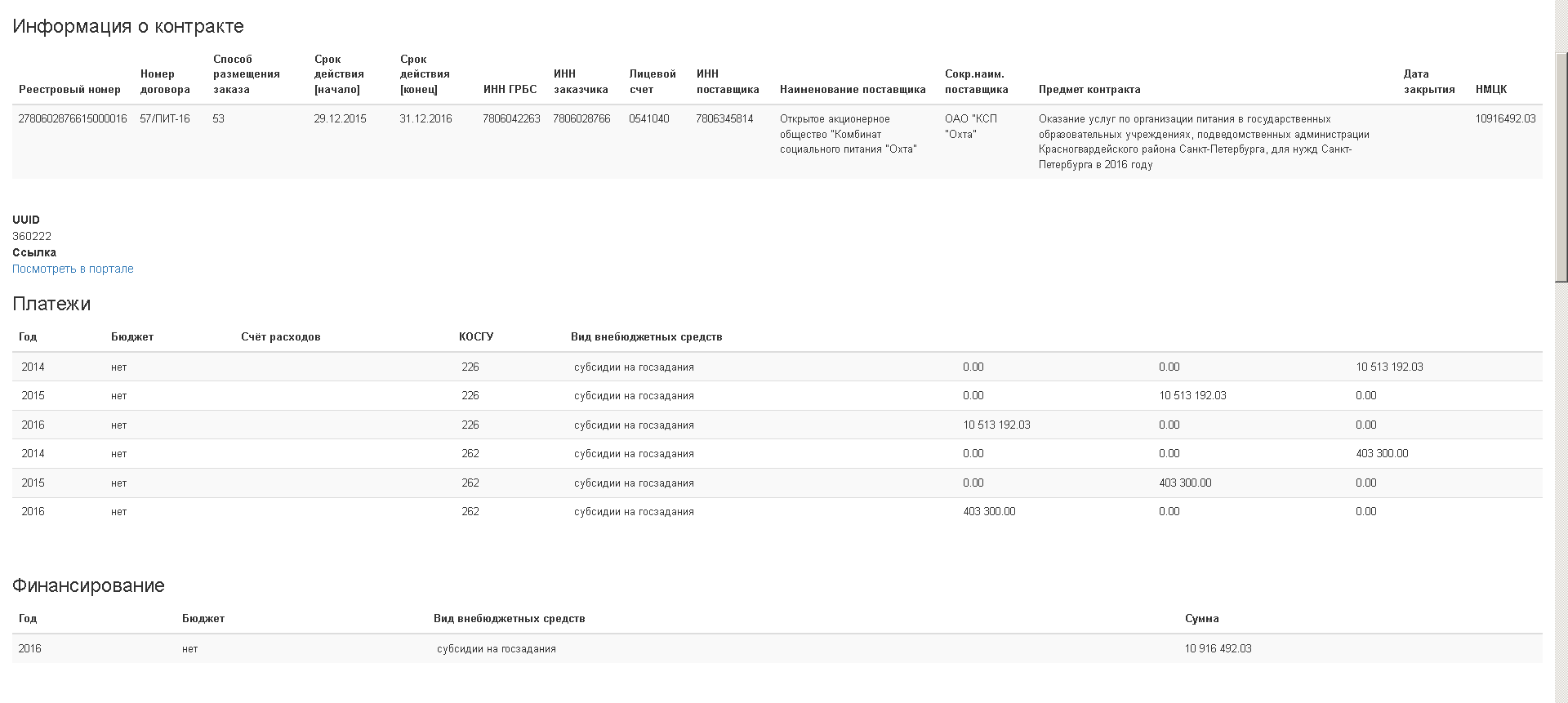Select the 'НМЦК' column header
Screen dimensions: 1568x703
(x=1491, y=89)
